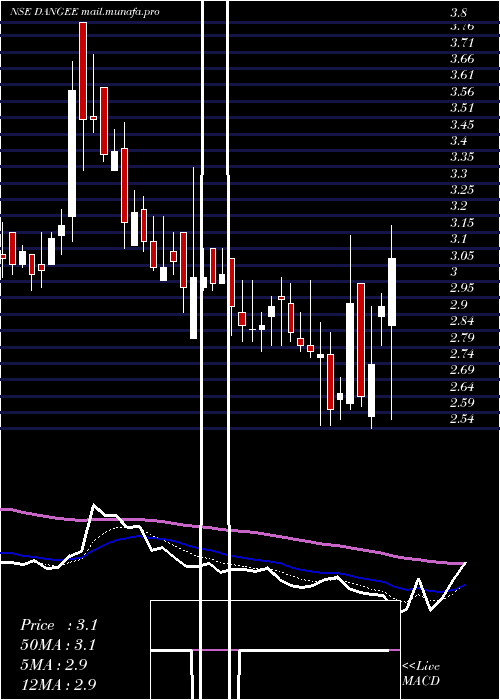Image resolution: width=500 pixels, height=700 pixels.
Task: Click the 2.95 price axis label
Action: [x=462, y=288]
